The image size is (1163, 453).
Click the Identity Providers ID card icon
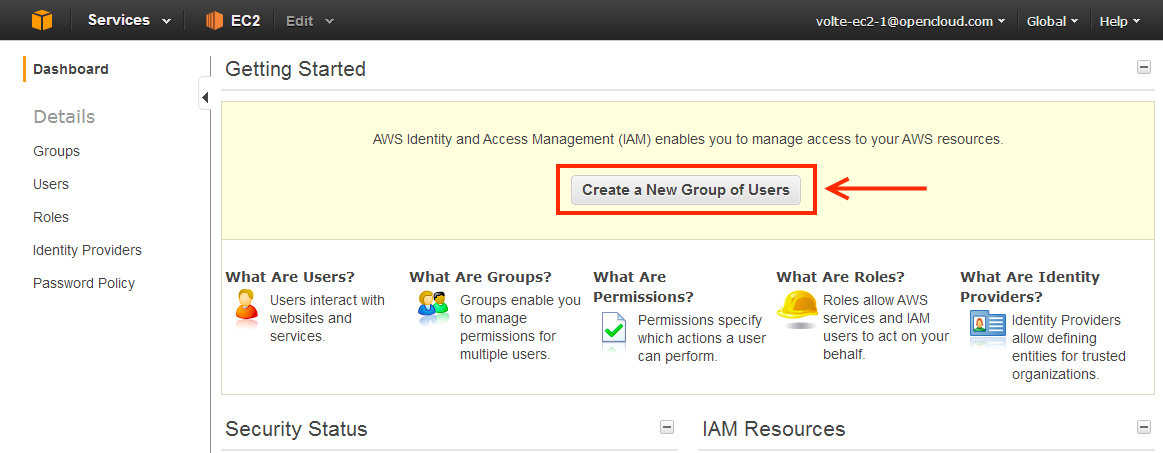[x=988, y=328]
